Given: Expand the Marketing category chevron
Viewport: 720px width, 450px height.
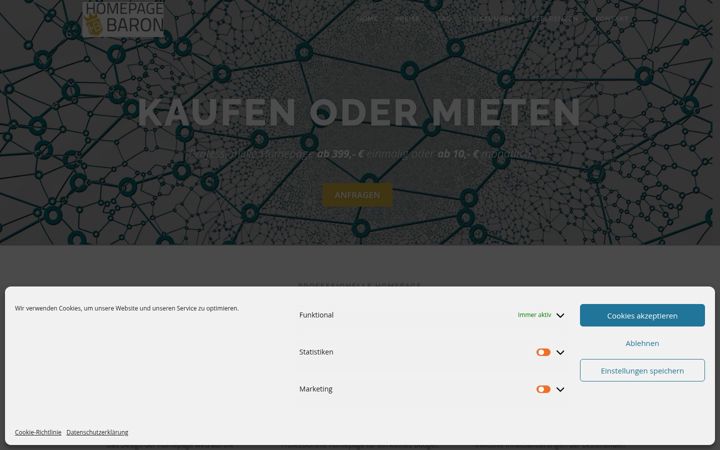Looking at the screenshot, I should click(560, 389).
